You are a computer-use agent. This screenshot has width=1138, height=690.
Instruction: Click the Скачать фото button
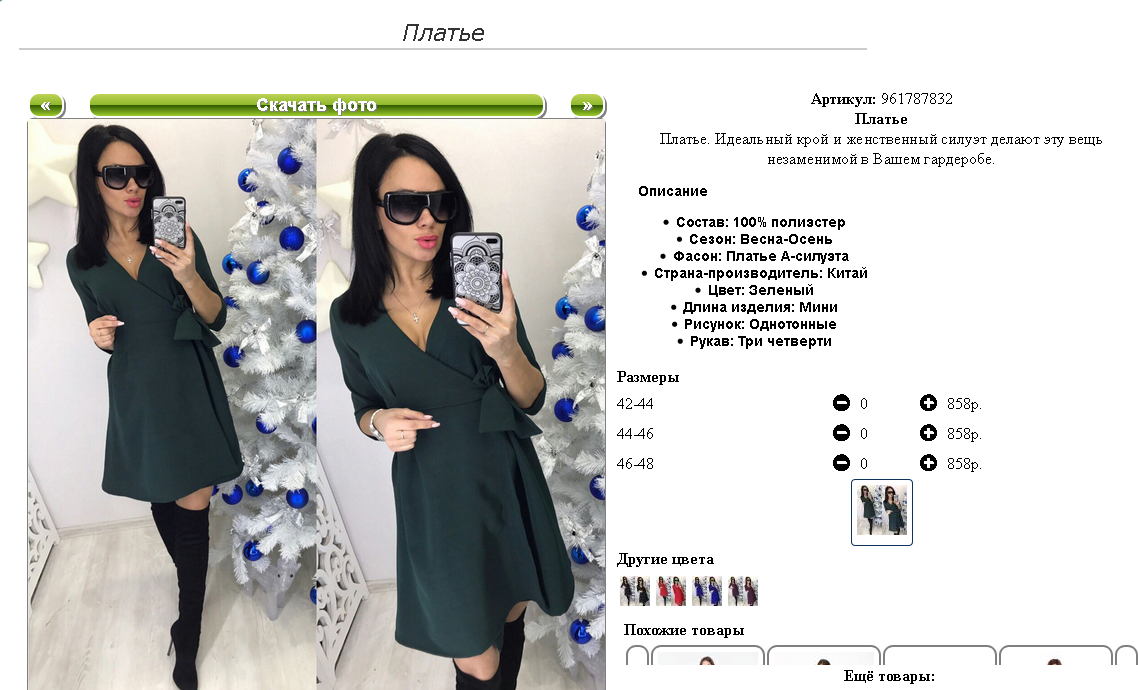coord(317,106)
